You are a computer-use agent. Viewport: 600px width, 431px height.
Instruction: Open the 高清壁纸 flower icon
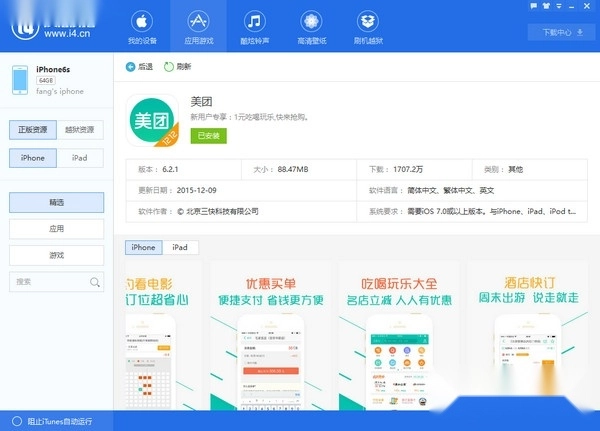point(311,21)
